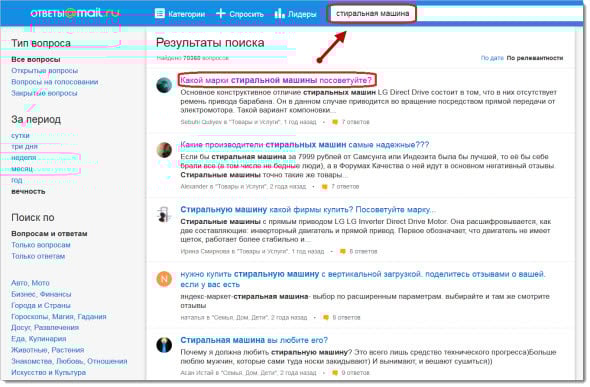Click answers bubble icon for Sebuhi Quliyev's question
Screen dimensions: 590x387
coord(335,122)
